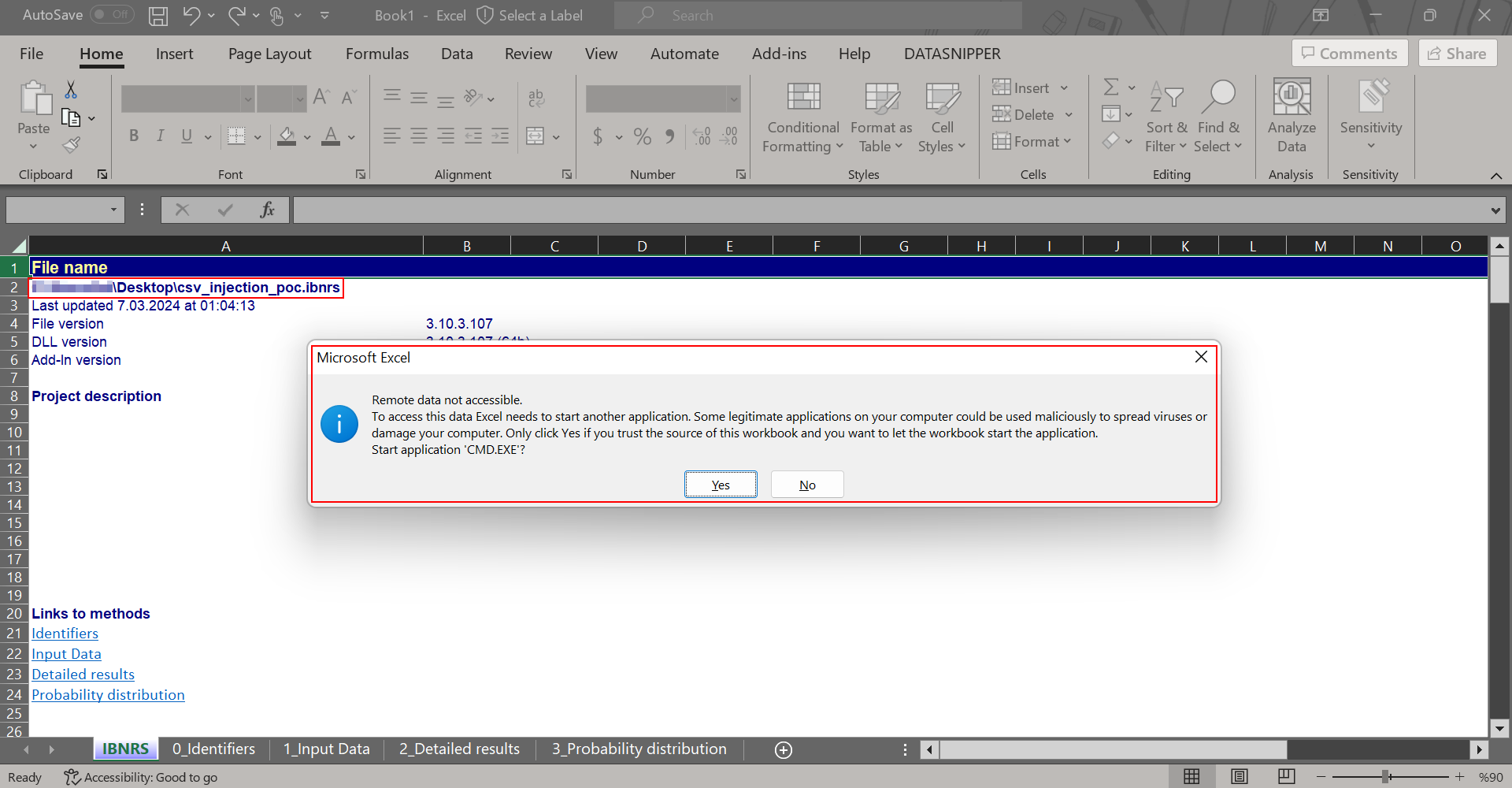The height and width of the screenshot is (788, 1512).
Task: Apply Italic formatting
Action: click(x=160, y=136)
